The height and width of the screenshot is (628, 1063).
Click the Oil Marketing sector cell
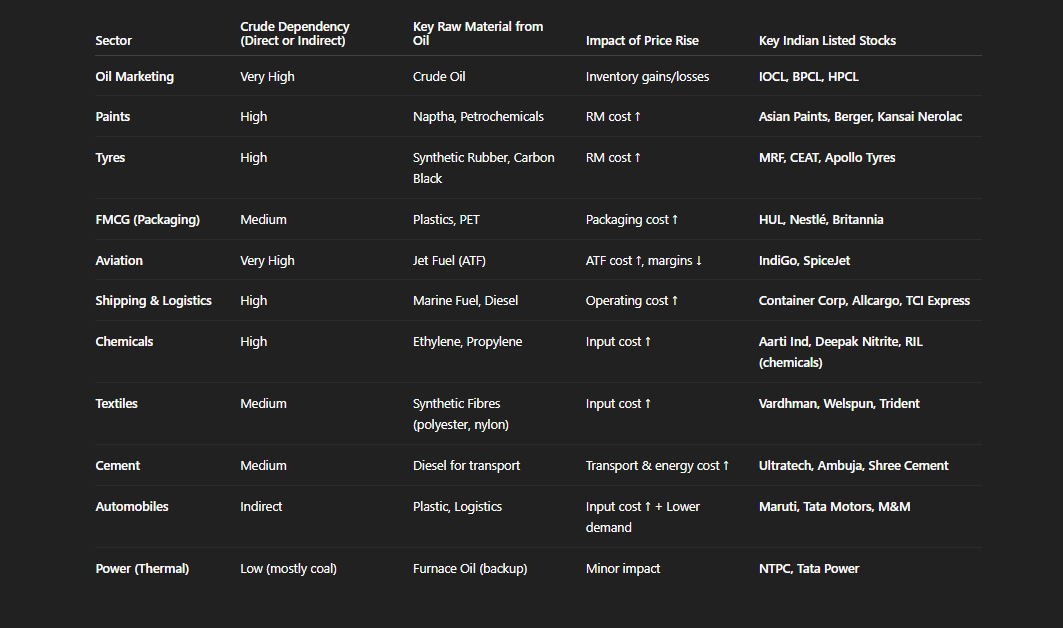(134, 77)
